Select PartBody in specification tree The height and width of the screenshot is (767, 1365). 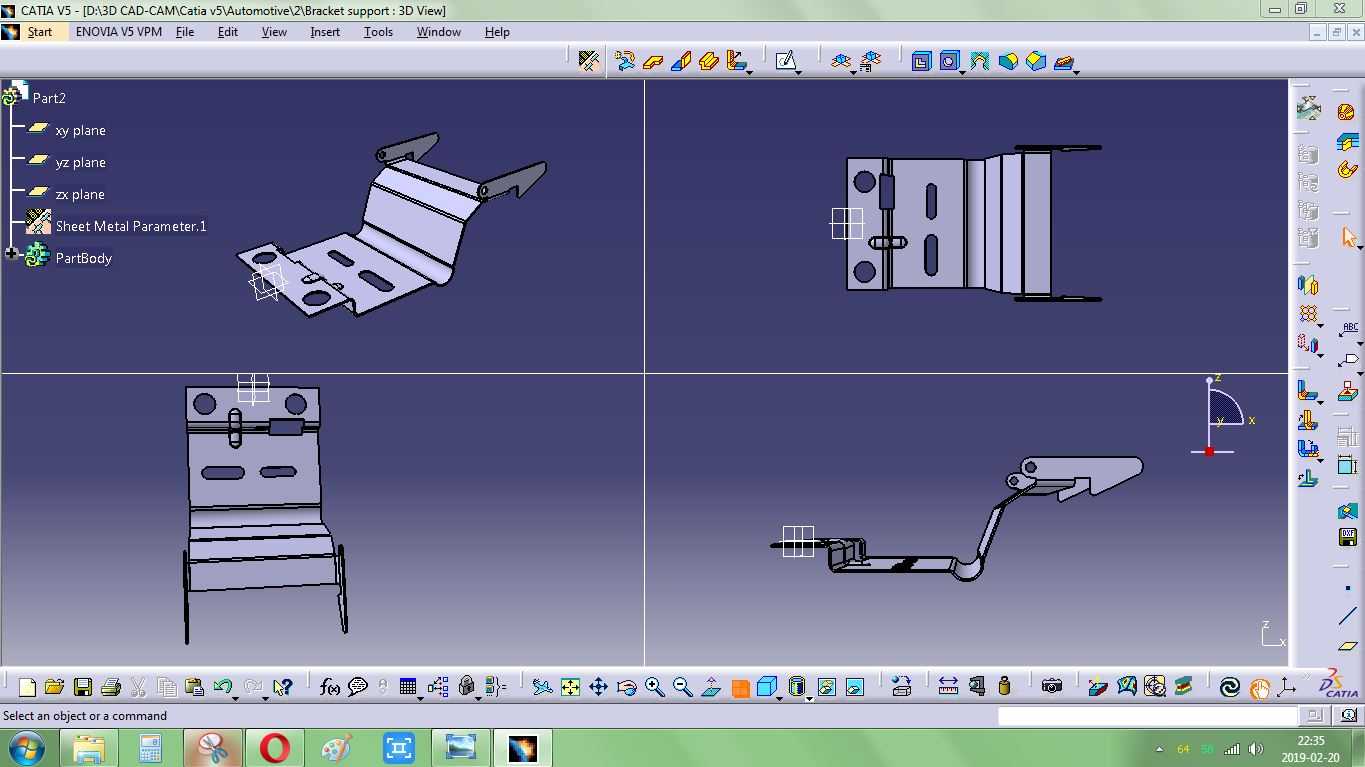coord(84,258)
